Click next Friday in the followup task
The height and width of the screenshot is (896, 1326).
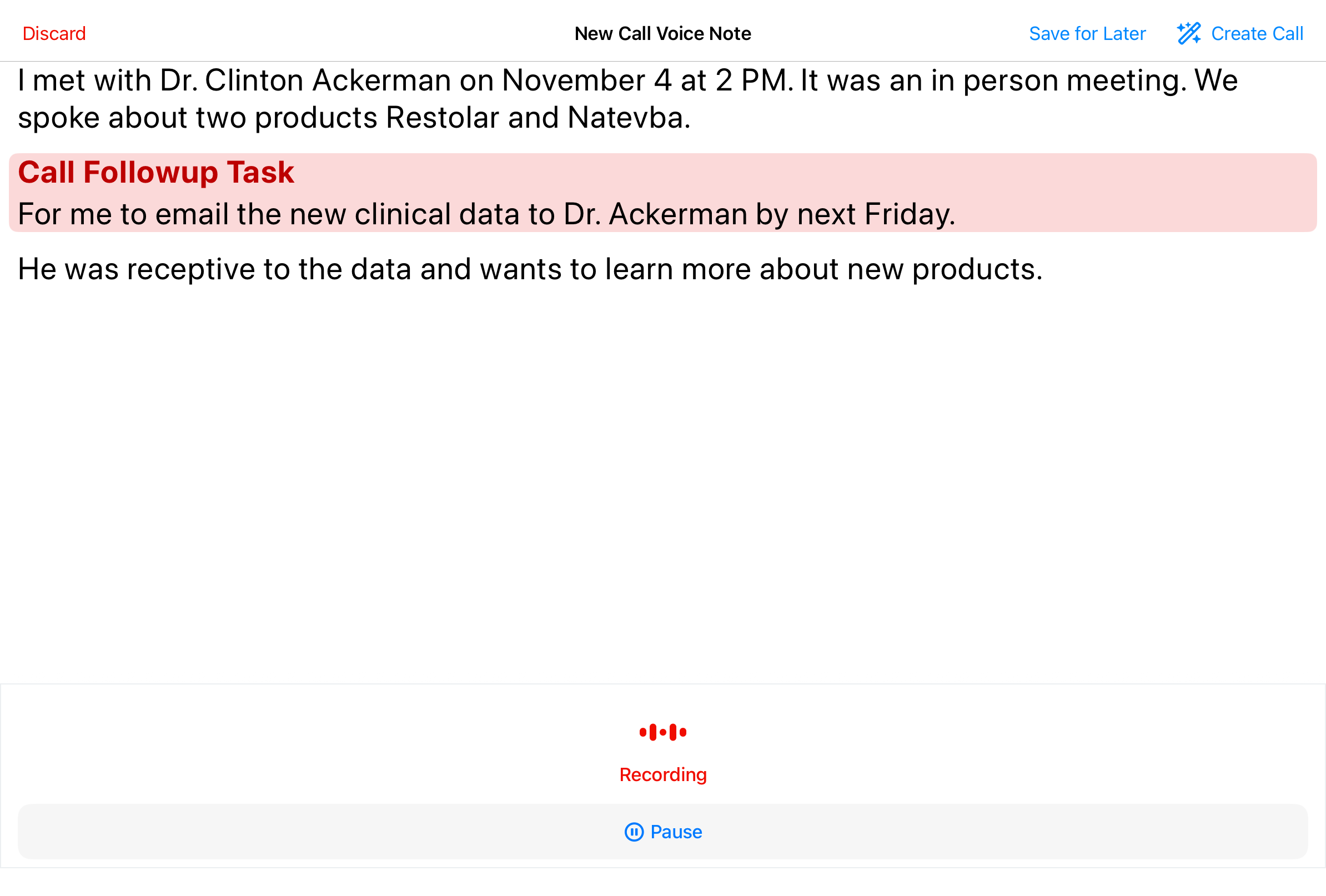(876, 214)
